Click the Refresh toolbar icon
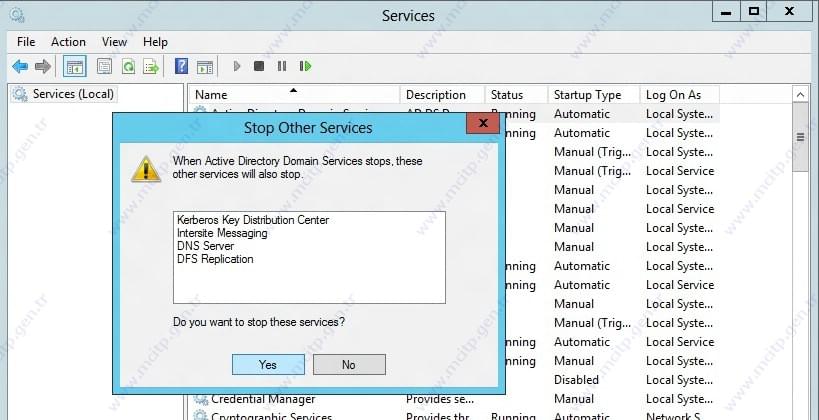 pos(128,66)
